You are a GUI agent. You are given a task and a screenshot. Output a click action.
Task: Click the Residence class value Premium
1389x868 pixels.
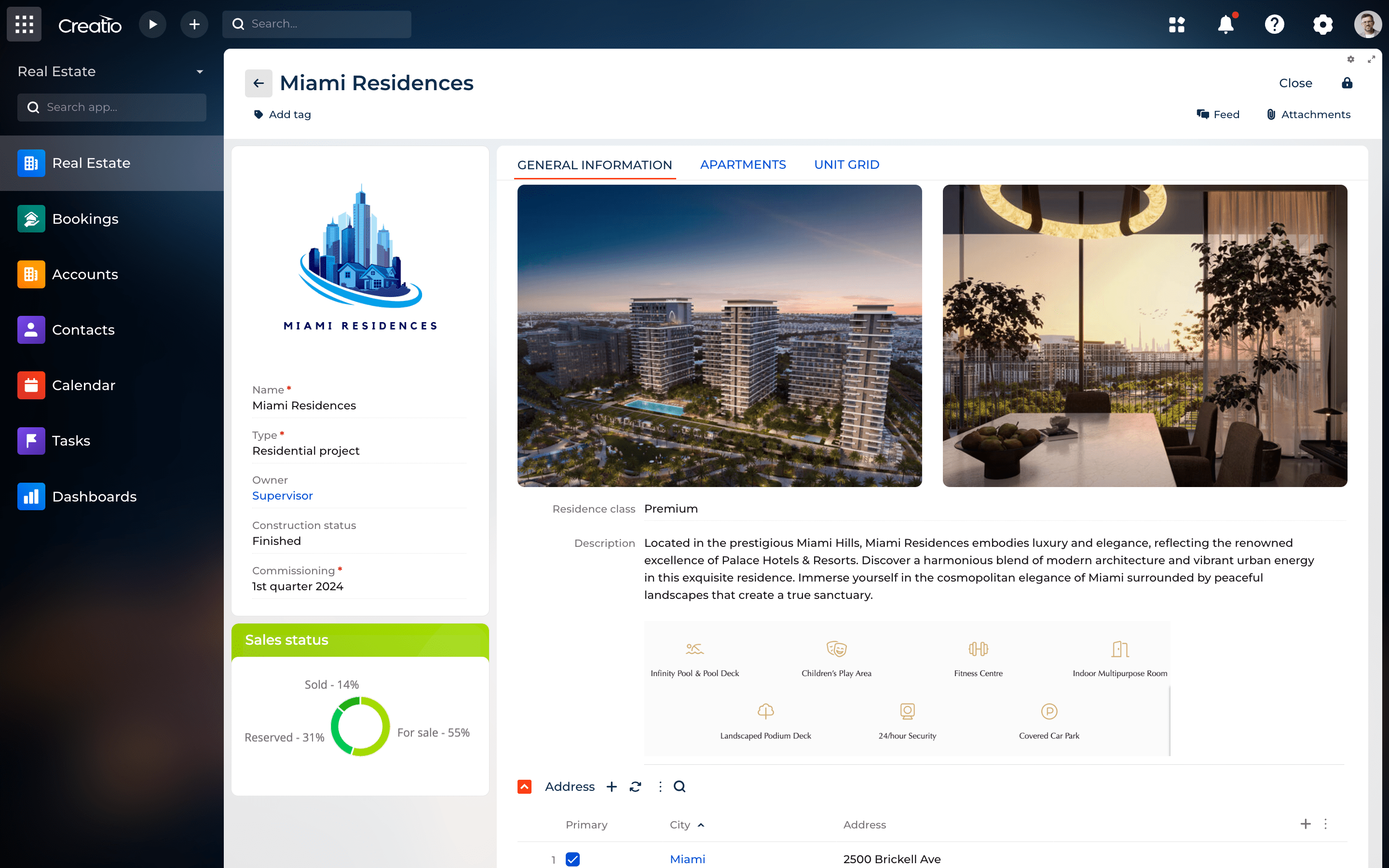671,509
